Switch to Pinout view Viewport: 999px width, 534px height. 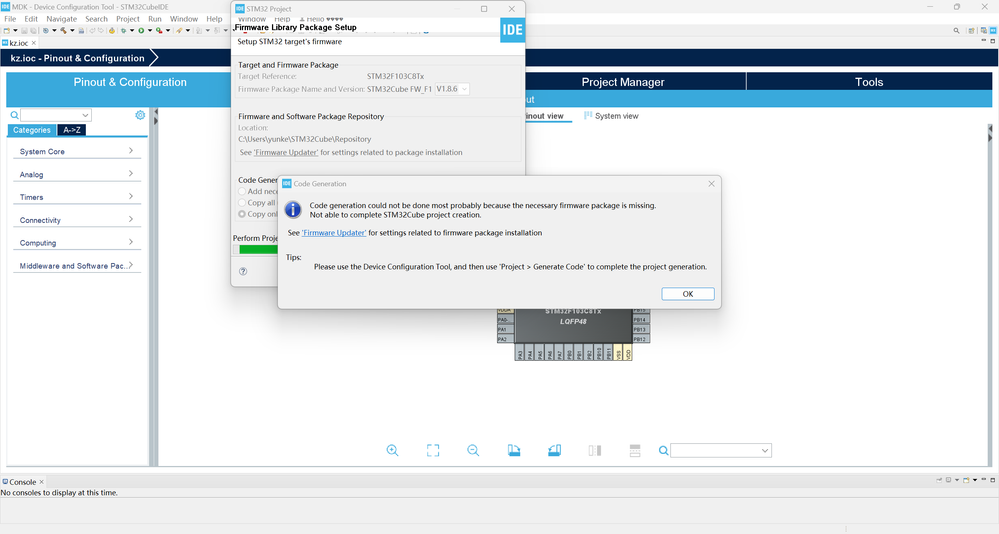point(545,116)
